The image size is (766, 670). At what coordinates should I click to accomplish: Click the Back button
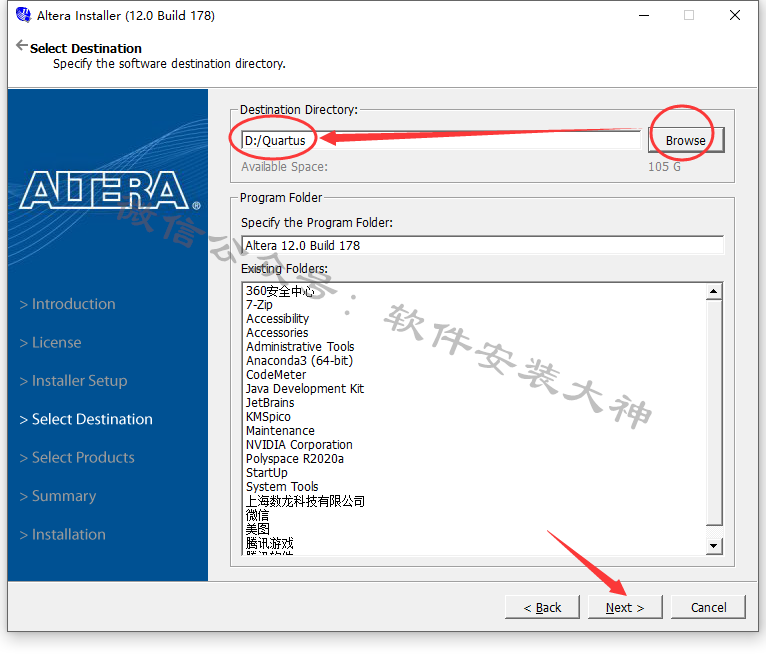(x=542, y=607)
